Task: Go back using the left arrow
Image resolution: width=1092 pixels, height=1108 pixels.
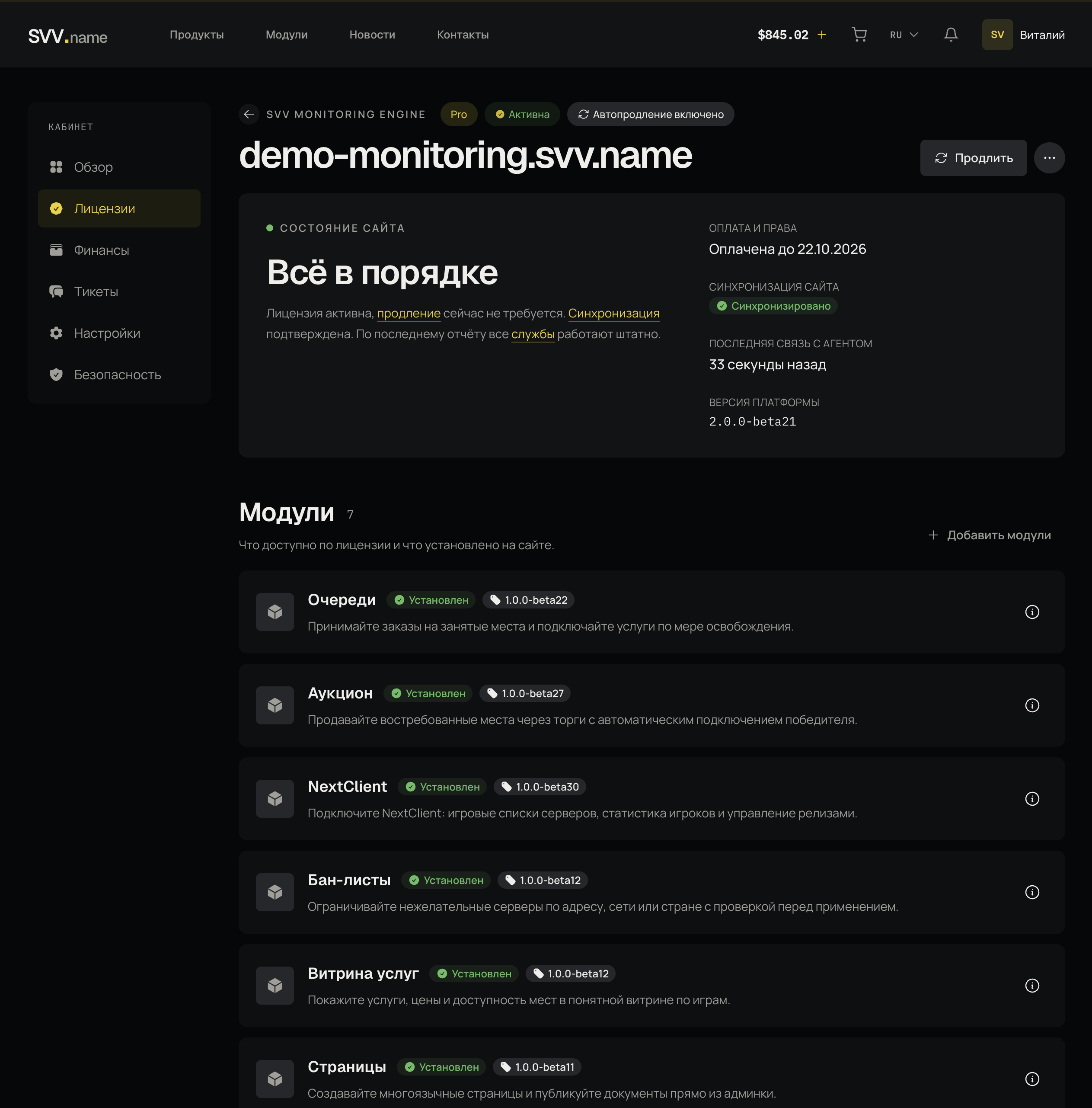Action: 249,114
